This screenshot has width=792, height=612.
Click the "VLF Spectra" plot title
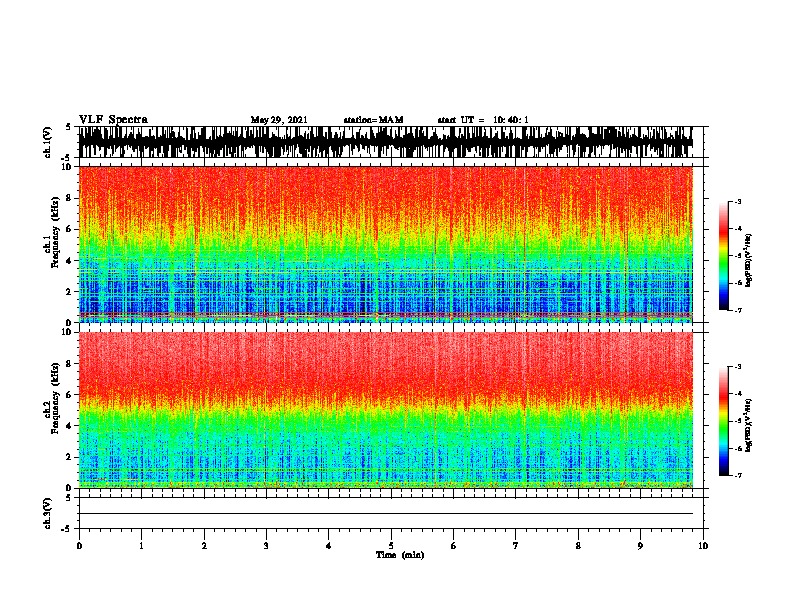(113, 120)
